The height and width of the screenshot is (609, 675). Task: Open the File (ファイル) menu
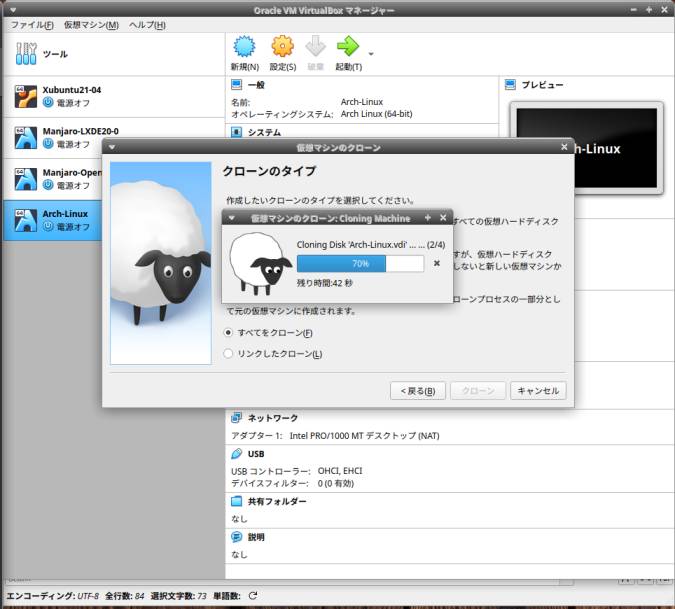pyautogui.click(x=32, y=25)
